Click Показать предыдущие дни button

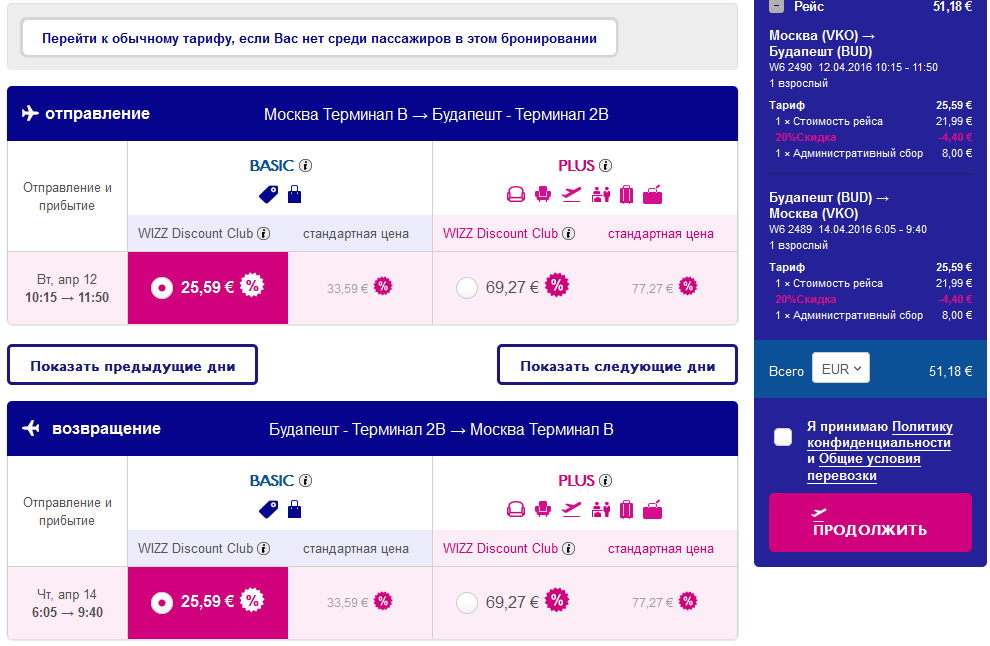point(132,366)
